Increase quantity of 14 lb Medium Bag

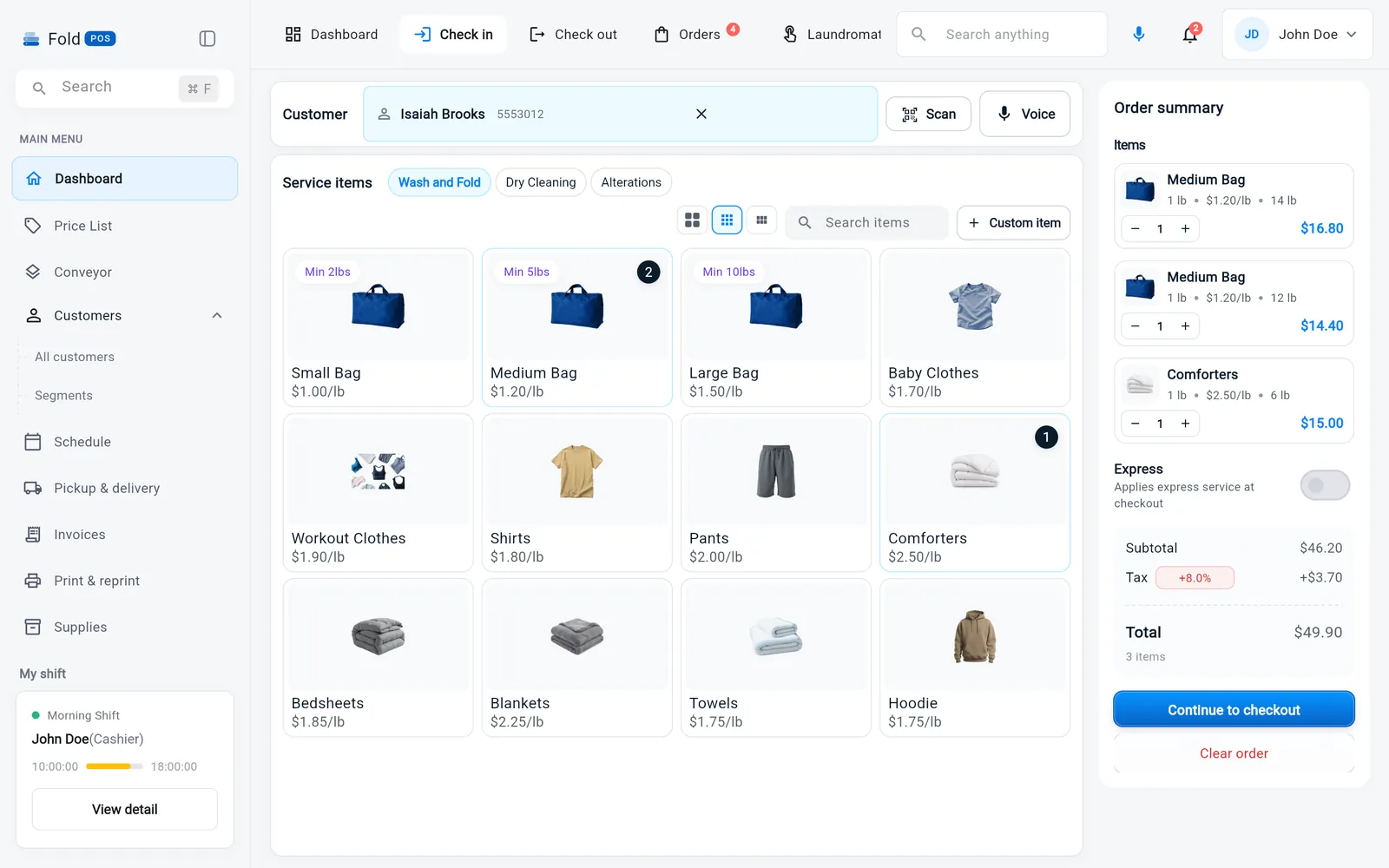click(x=1185, y=229)
